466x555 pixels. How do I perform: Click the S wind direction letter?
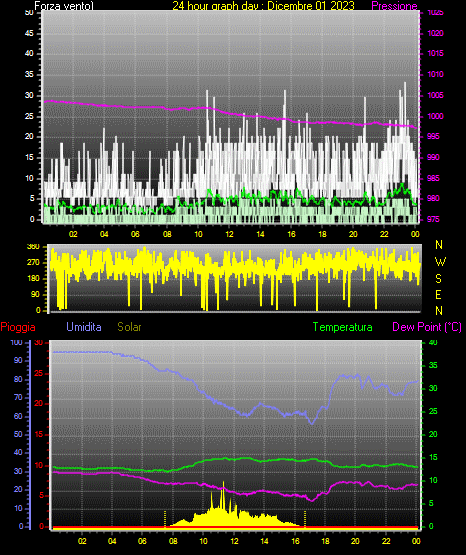438,279
